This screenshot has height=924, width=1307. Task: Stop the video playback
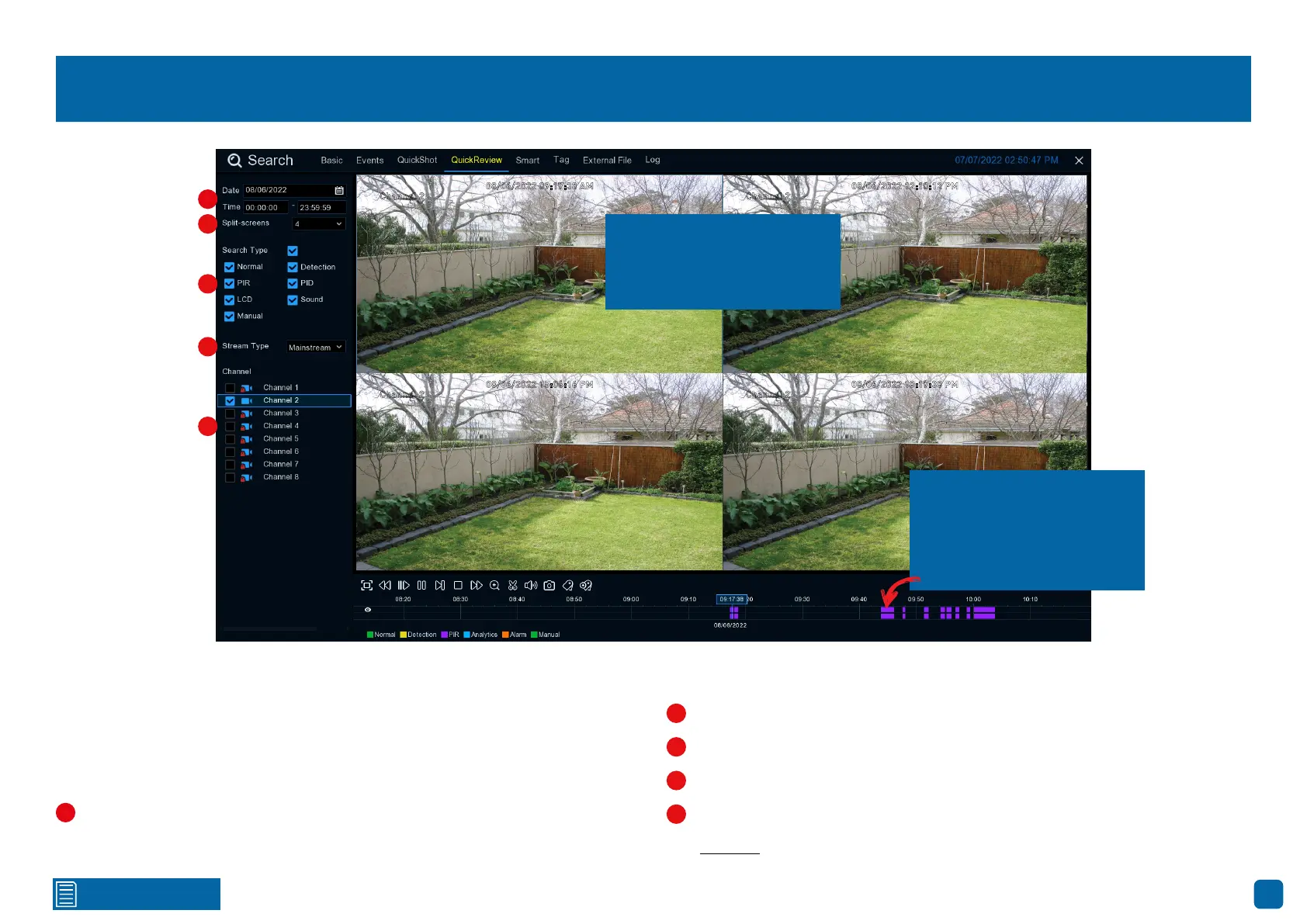click(x=458, y=586)
